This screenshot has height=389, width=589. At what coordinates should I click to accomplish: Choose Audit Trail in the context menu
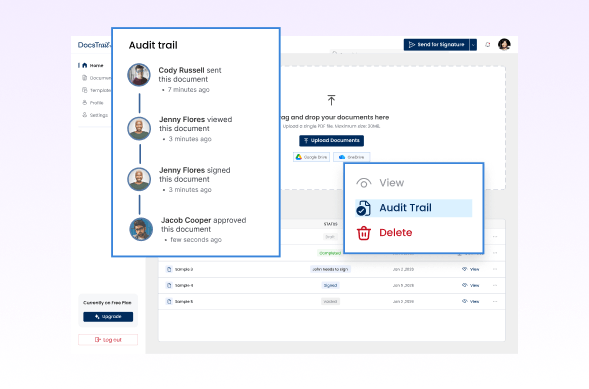coord(413,208)
